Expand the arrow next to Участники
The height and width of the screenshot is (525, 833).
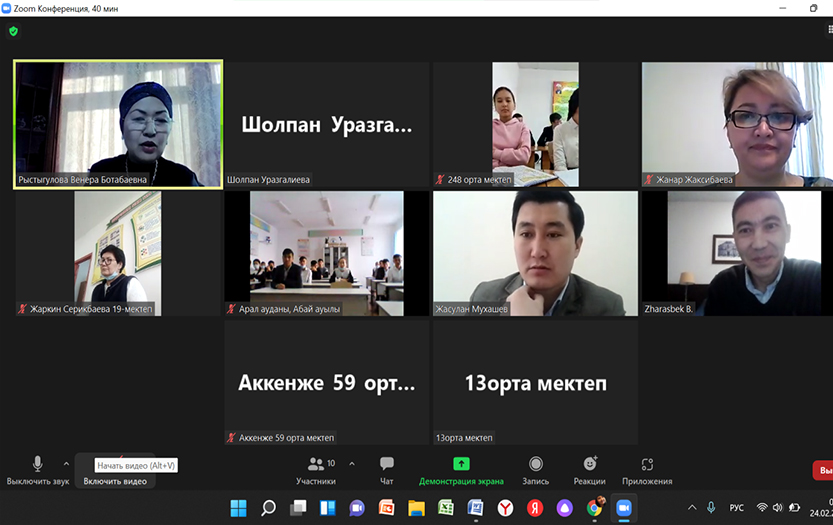click(x=351, y=464)
